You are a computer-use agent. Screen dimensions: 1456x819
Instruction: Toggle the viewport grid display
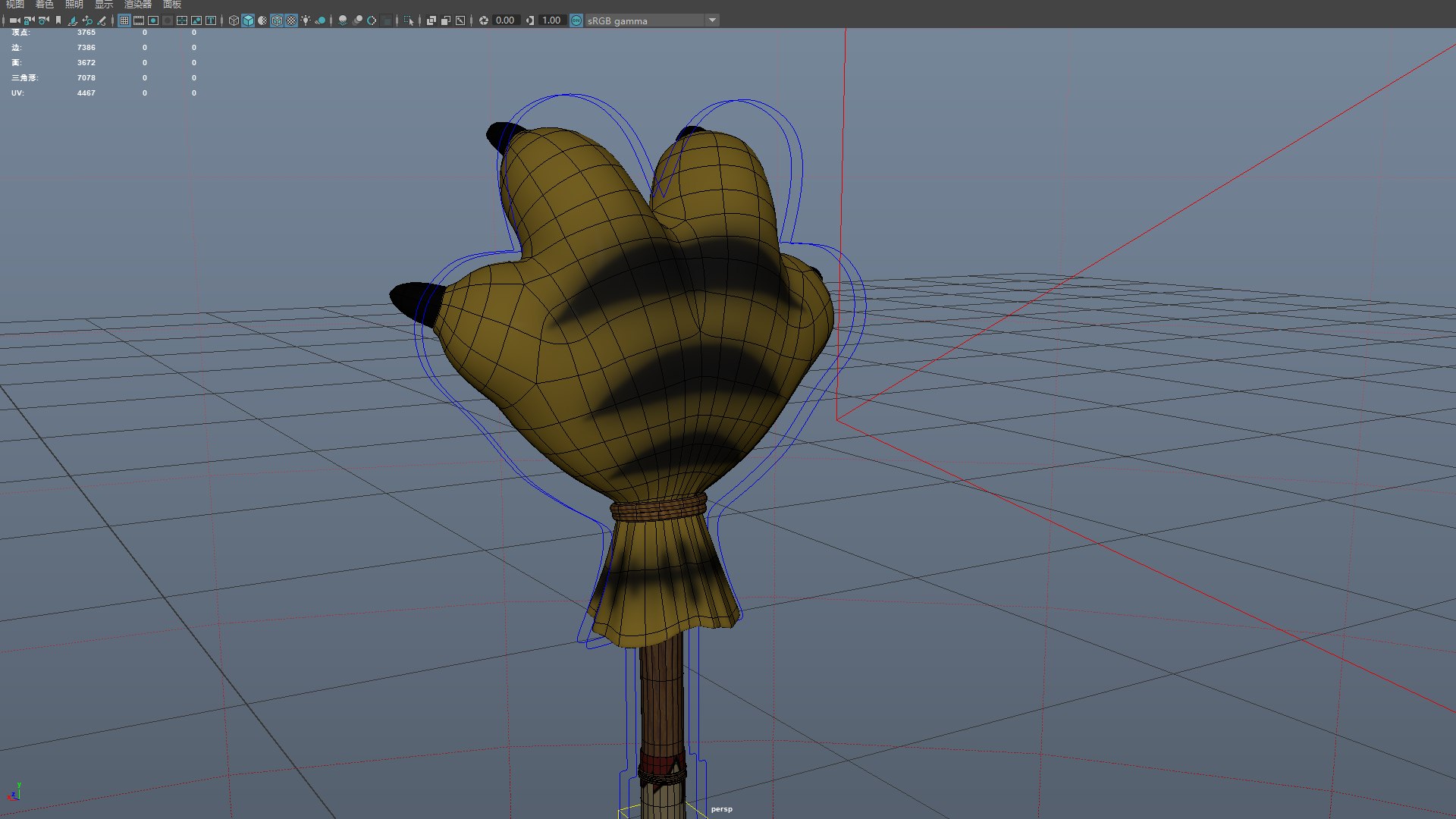click(x=124, y=20)
